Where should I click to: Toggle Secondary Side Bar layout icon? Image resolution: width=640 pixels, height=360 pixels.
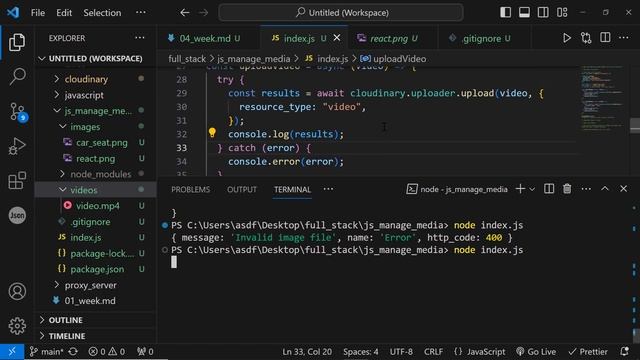click(x=543, y=12)
